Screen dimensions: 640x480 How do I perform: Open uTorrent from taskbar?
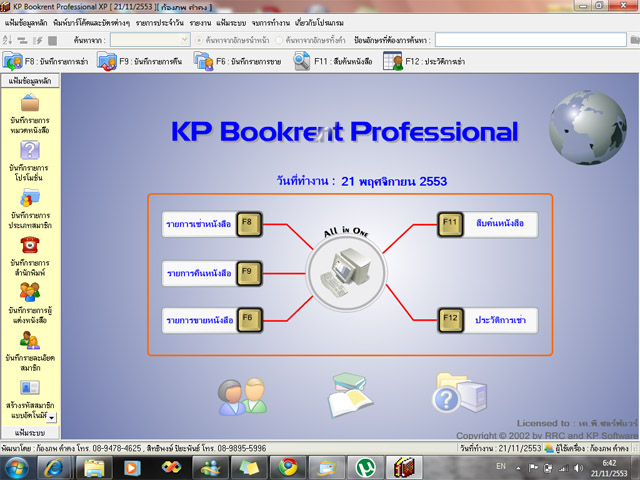366,468
